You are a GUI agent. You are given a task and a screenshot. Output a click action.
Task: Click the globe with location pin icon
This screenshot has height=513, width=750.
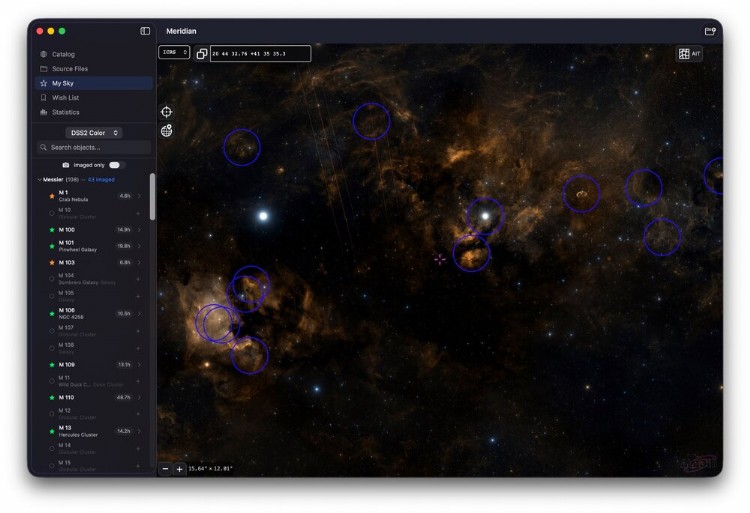pyautogui.click(x=166, y=131)
